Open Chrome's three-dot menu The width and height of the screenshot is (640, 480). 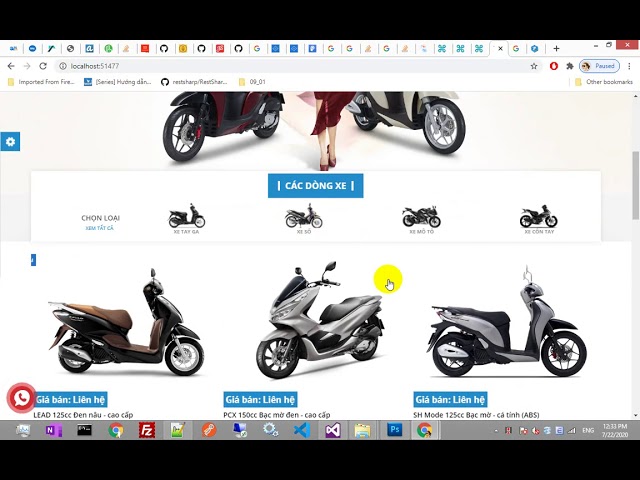point(629,66)
